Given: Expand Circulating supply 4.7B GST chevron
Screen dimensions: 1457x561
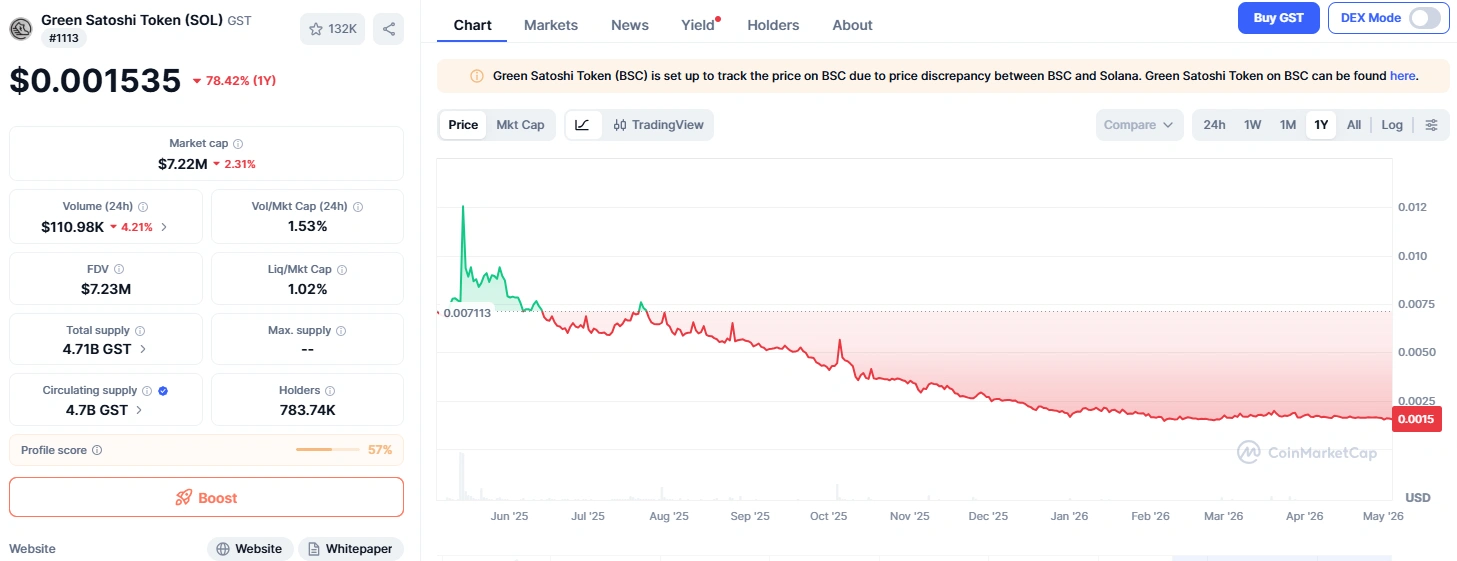Looking at the screenshot, I should [139, 410].
